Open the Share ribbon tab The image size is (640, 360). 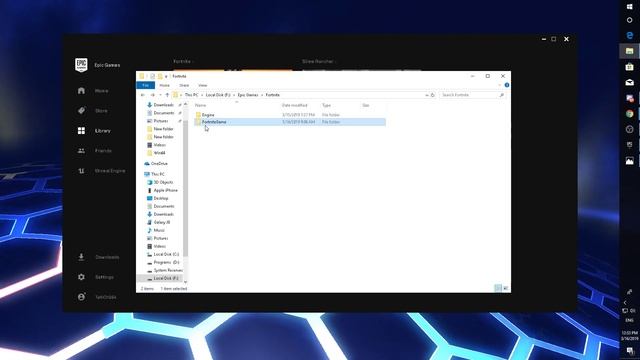pos(184,85)
